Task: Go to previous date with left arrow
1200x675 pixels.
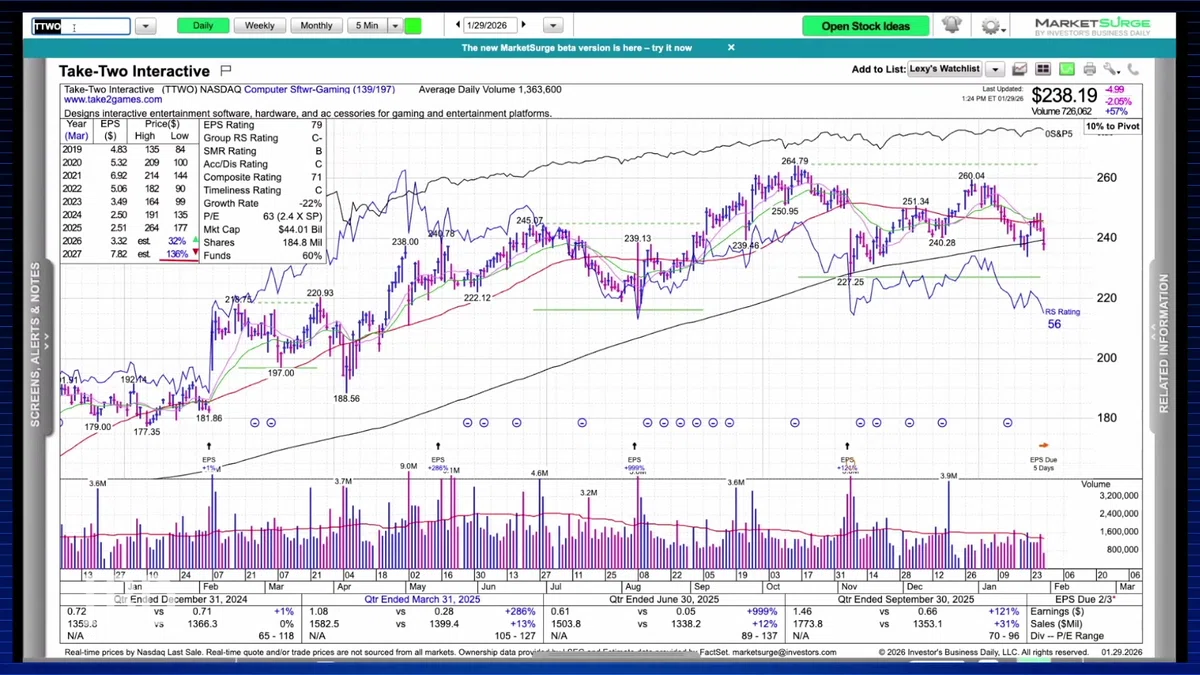Action: click(458, 25)
